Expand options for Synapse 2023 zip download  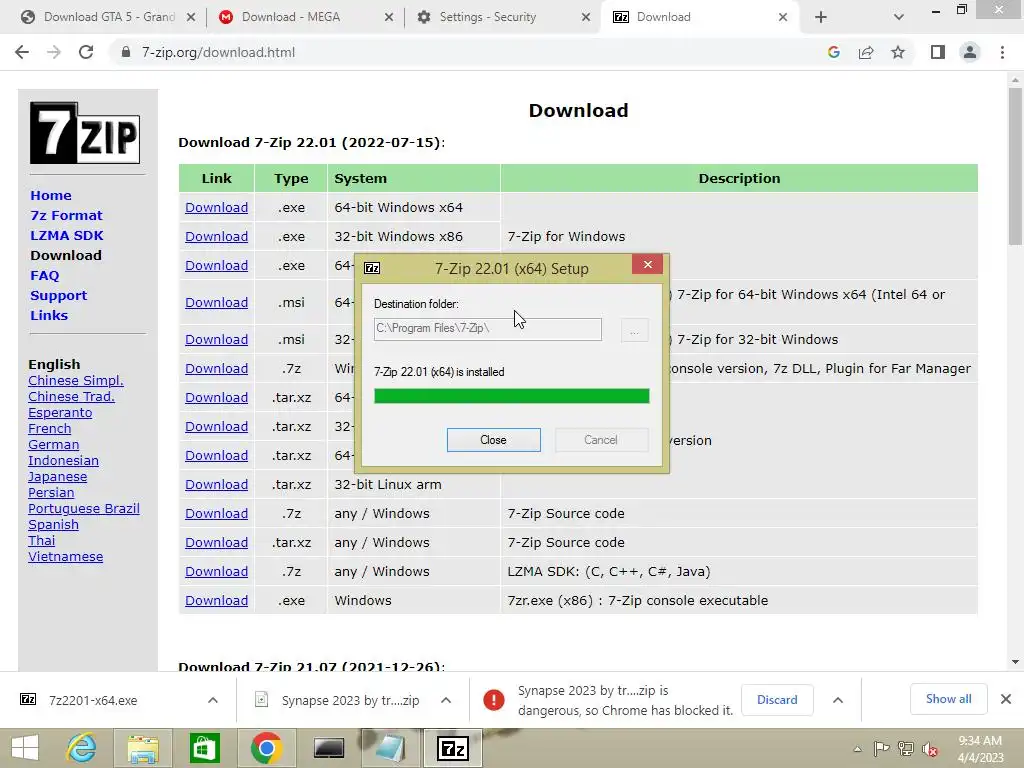coord(446,700)
